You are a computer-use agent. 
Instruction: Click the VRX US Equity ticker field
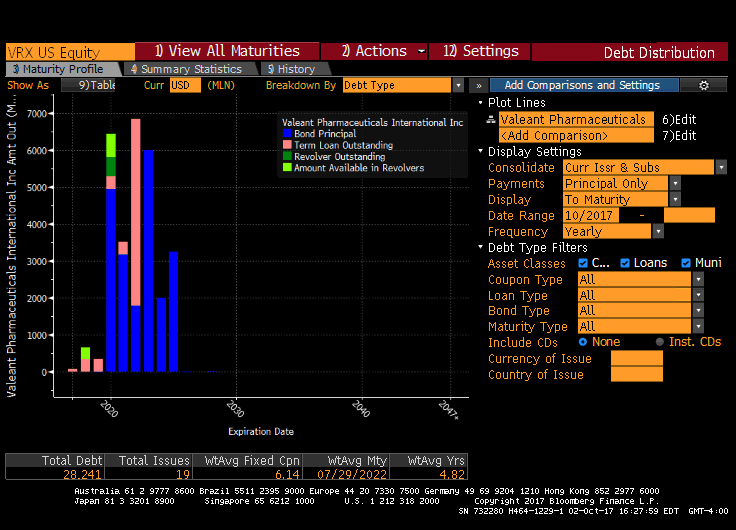[70, 52]
